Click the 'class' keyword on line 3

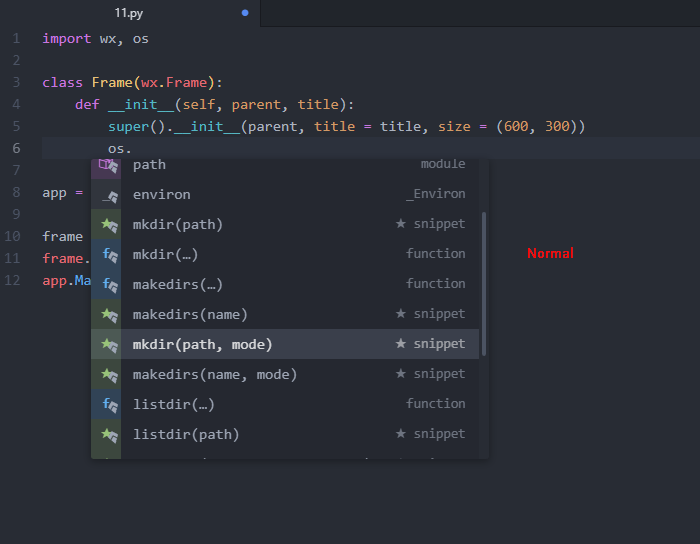click(x=62, y=83)
